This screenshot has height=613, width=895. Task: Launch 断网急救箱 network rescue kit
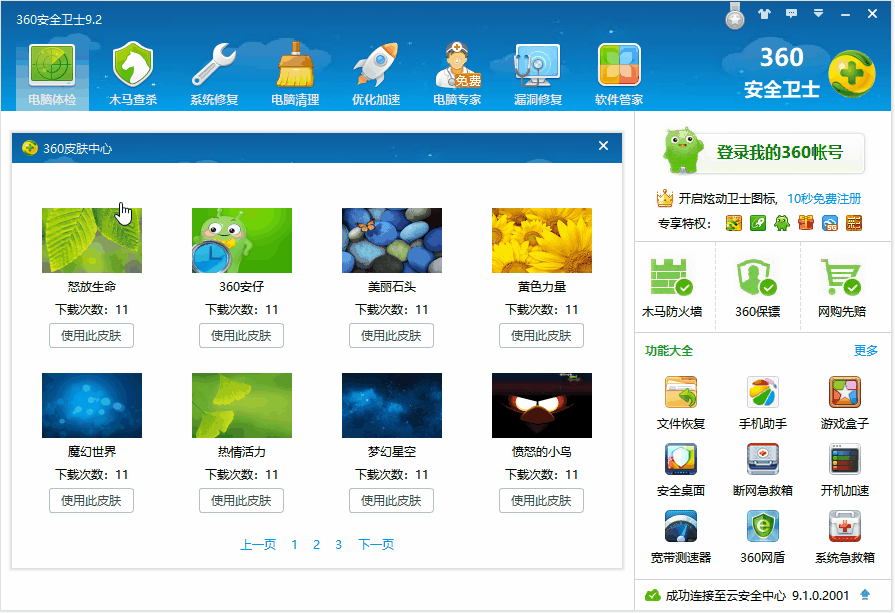pyautogui.click(x=763, y=470)
